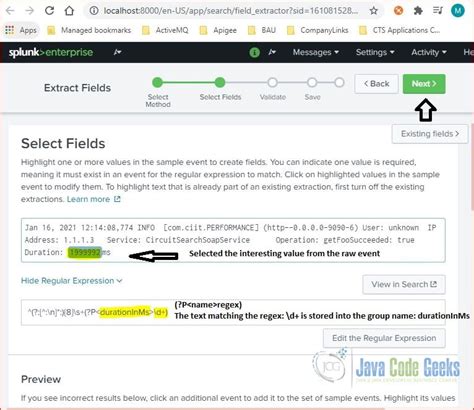Click 'INFO' in the sample event
This screenshot has width=474, height=410.
tap(146, 228)
